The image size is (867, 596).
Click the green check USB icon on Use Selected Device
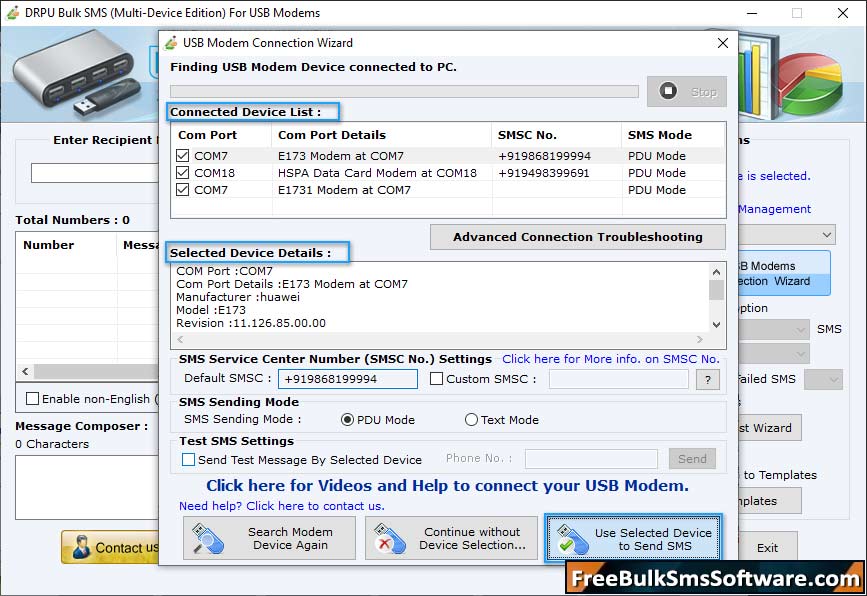coord(572,540)
